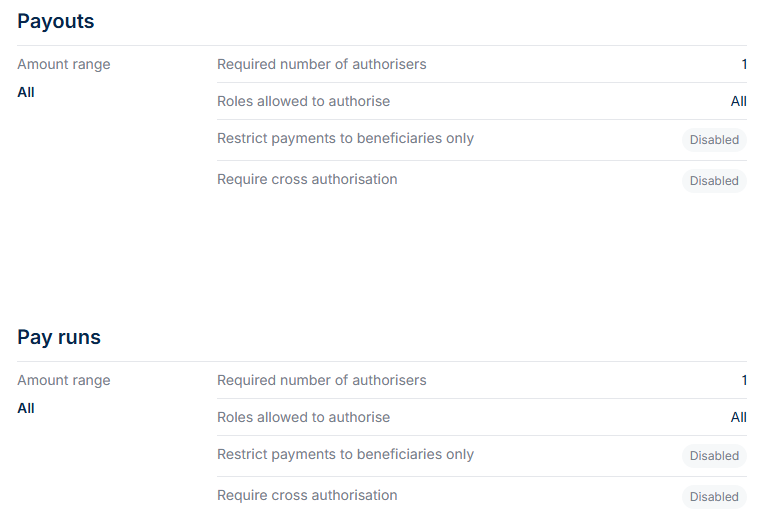Viewport: 777px width, 530px height.
Task: Click the Payouts section heading
Action: [x=56, y=21]
